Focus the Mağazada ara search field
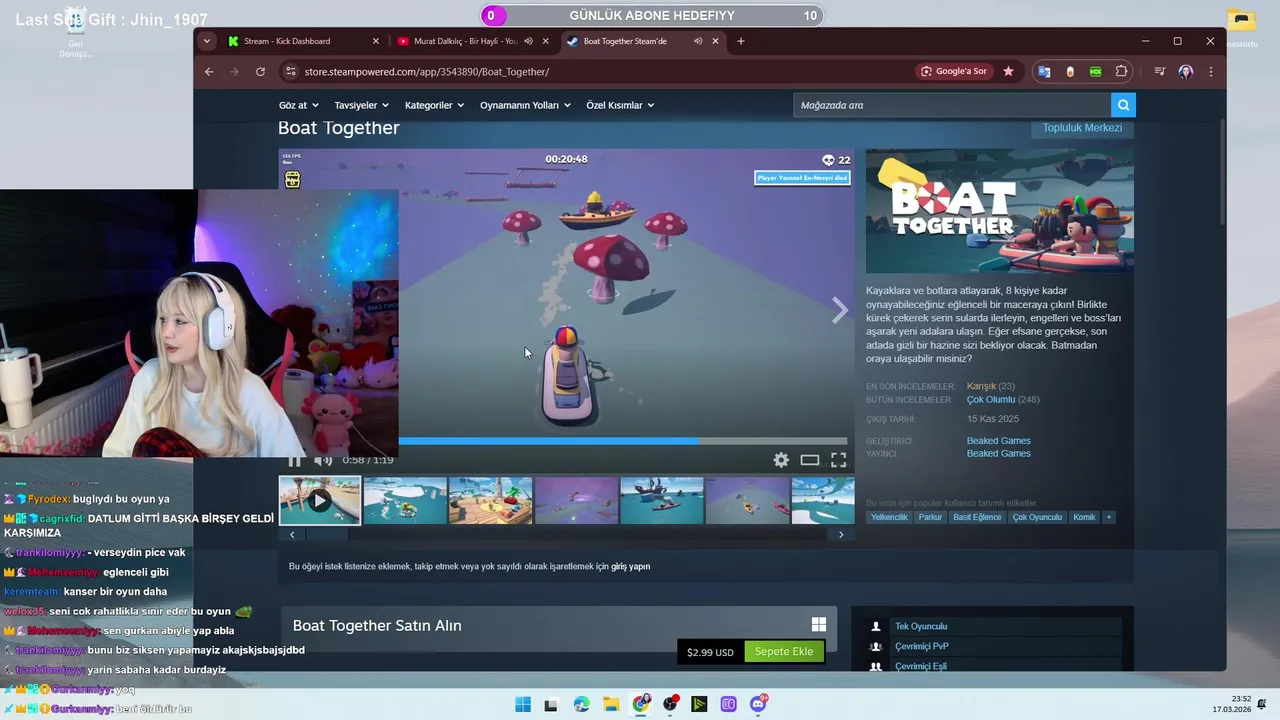The width and height of the screenshot is (1280, 720). click(952, 105)
